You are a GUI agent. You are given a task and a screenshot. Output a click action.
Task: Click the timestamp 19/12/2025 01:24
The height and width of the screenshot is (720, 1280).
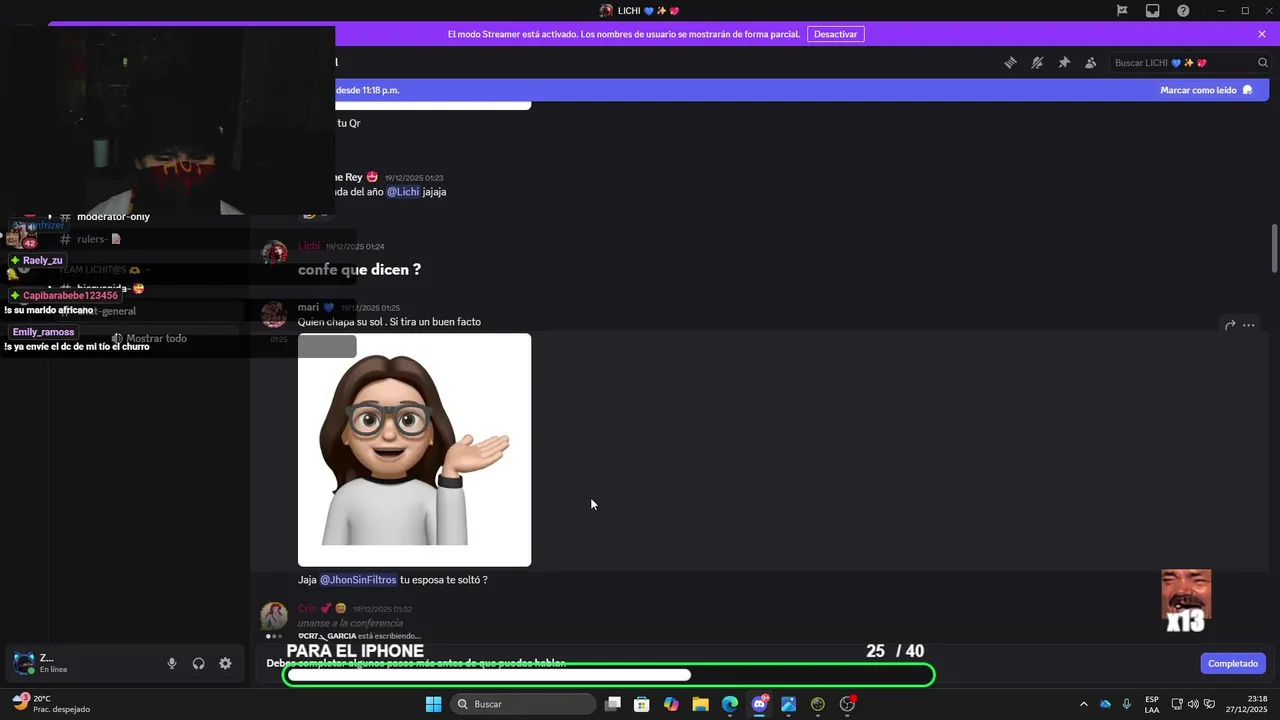tap(355, 247)
